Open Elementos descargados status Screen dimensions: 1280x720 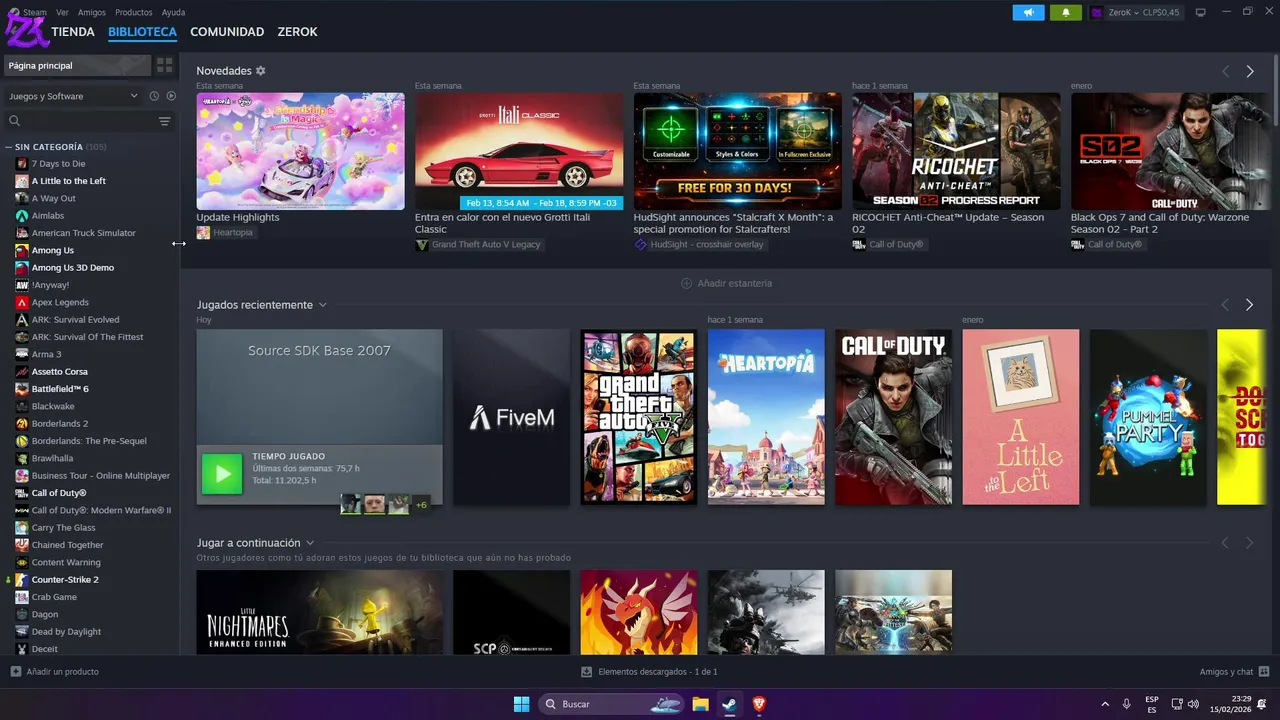click(x=650, y=672)
